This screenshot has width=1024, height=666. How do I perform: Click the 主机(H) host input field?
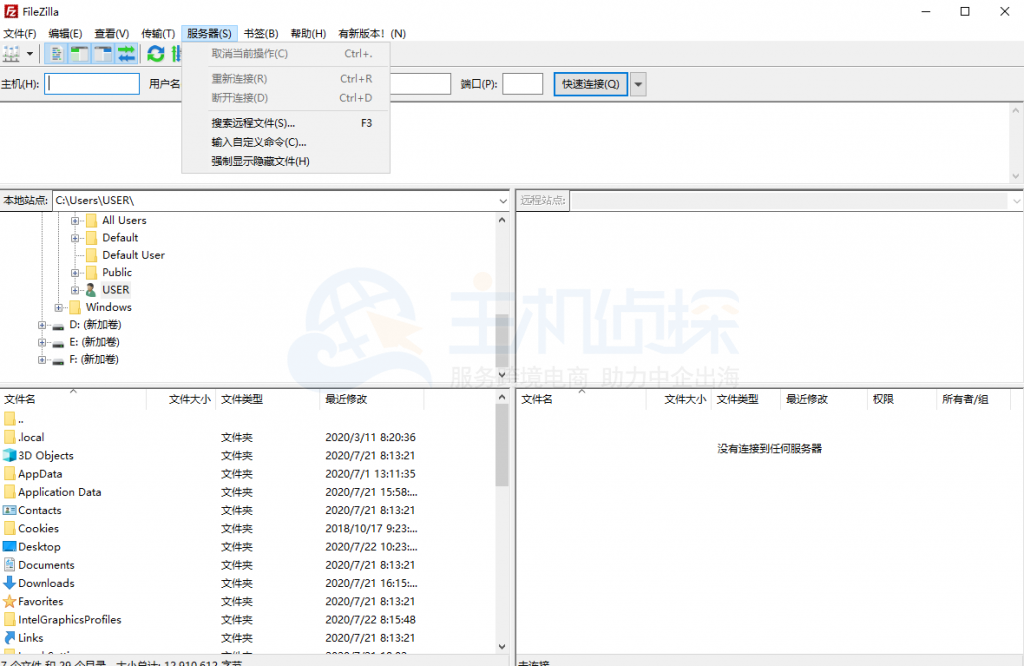[x=92, y=84]
